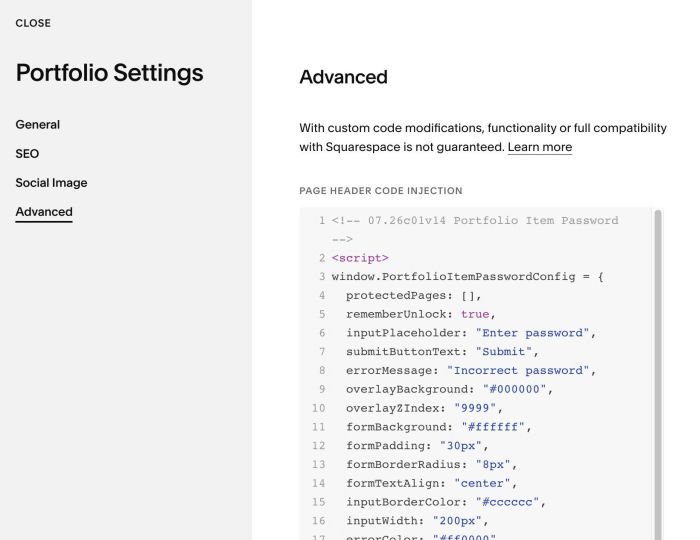
Task: Click the protectedPages: [] line
Action: point(414,295)
